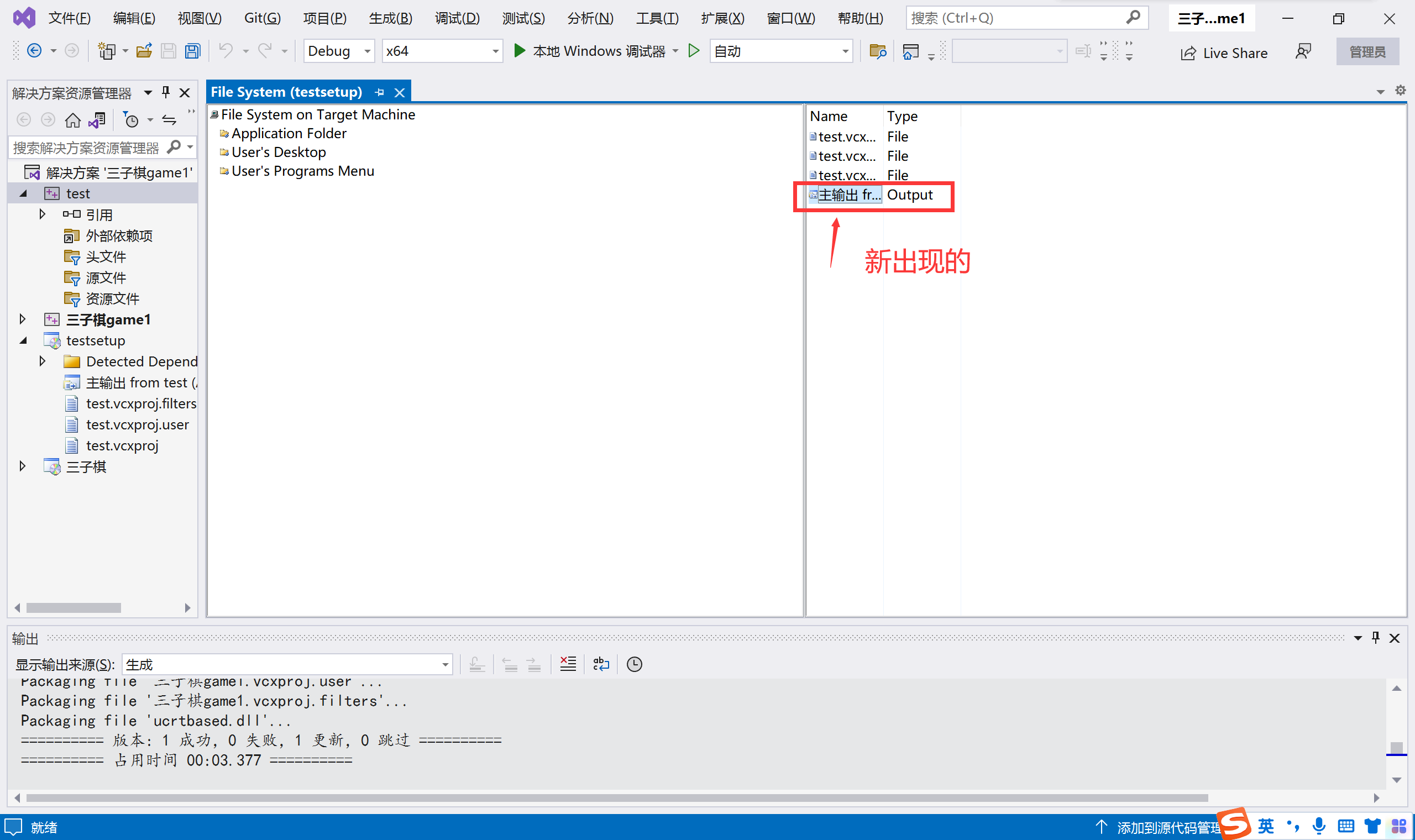Select the File System (testsetup) tab
This screenshot has height=840, width=1415.
point(286,92)
